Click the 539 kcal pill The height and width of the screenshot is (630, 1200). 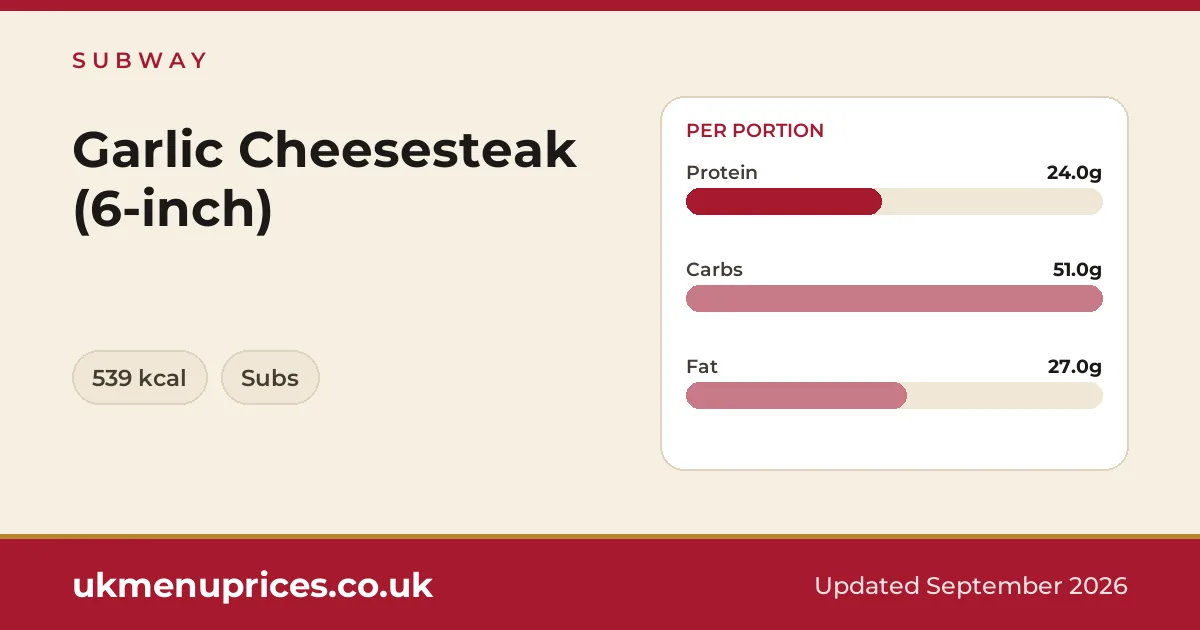pyautogui.click(x=140, y=378)
